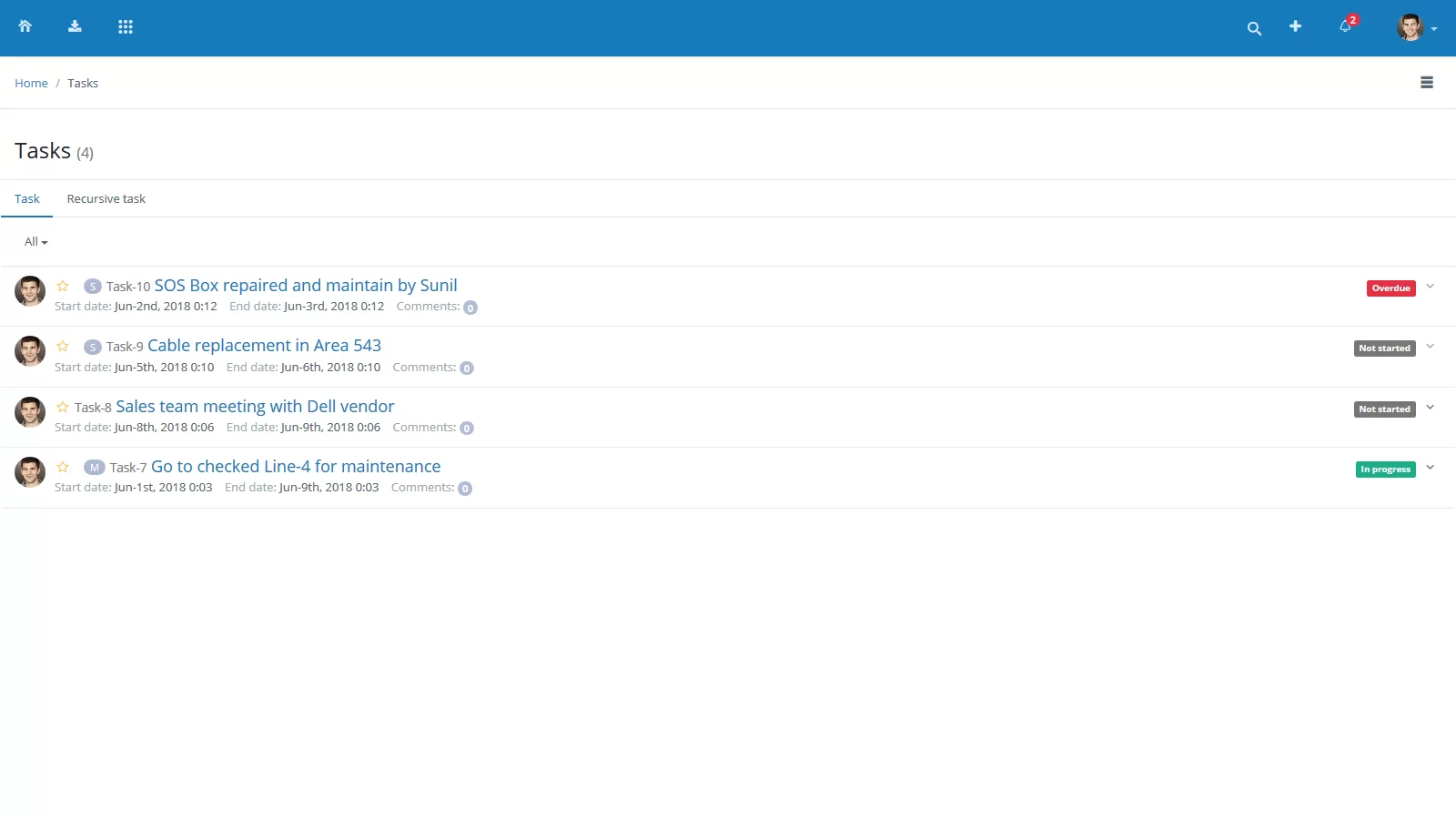The height and width of the screenshot is (818, 1456).
Task: Star the Task-10 SOS Box task
Action: pos(63,286)
